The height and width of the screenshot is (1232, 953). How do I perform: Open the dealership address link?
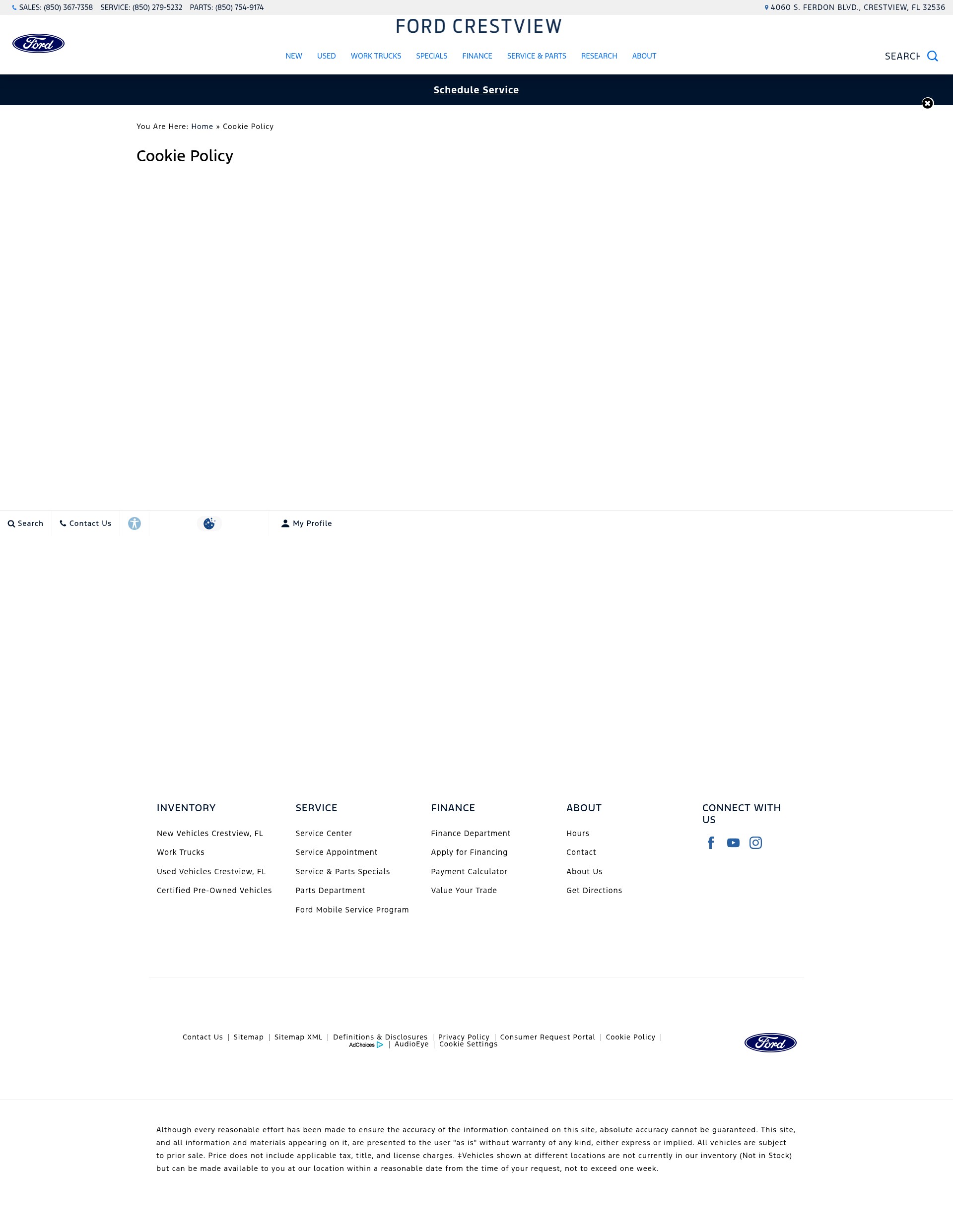855,7
